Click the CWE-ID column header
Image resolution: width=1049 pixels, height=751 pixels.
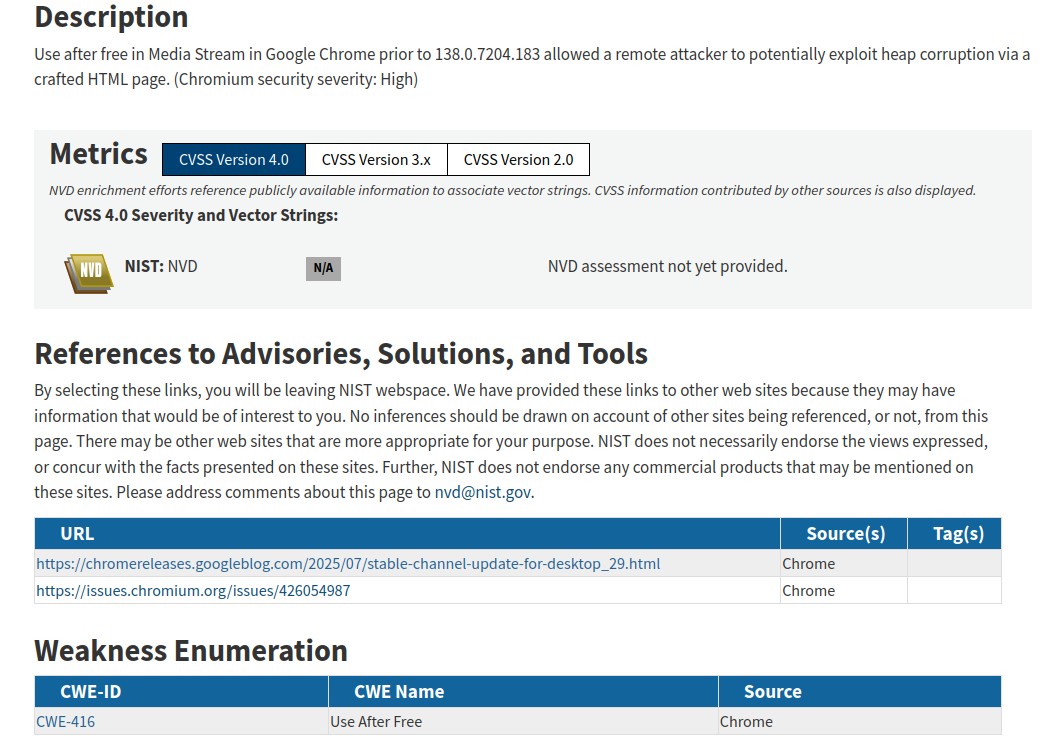(181, 691)
